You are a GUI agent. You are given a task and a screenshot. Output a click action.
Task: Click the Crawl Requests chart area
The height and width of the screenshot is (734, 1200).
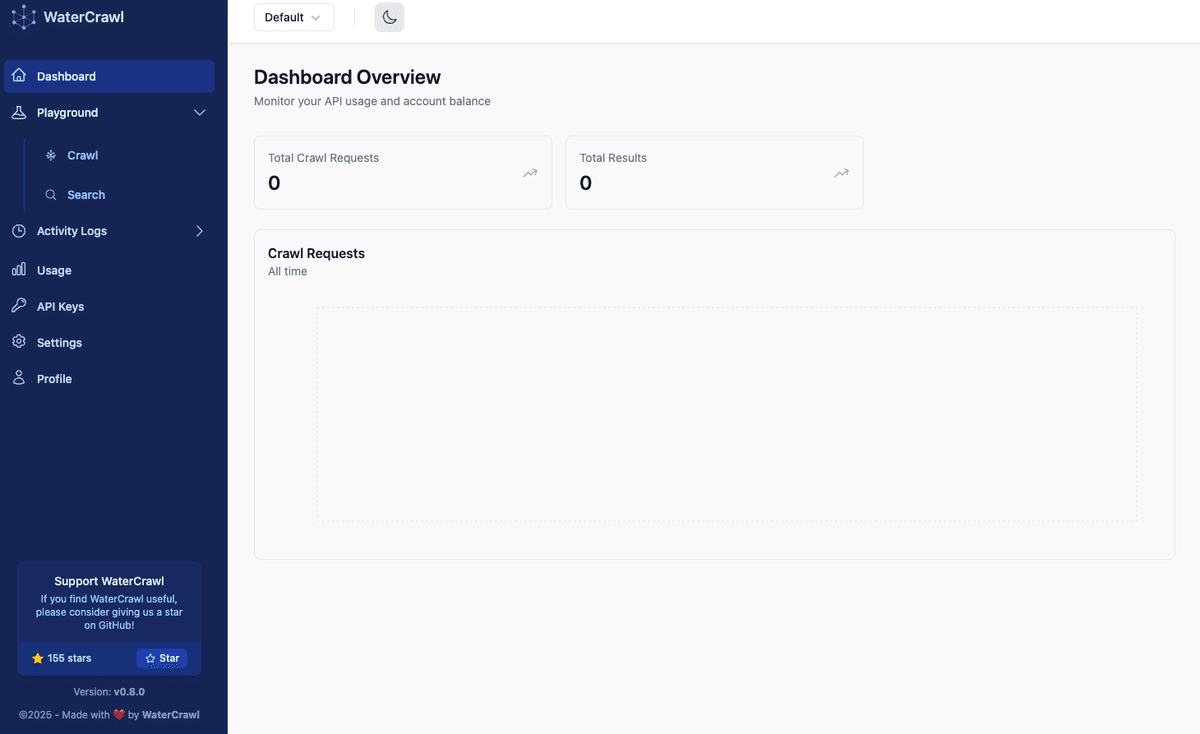[726, 414]
